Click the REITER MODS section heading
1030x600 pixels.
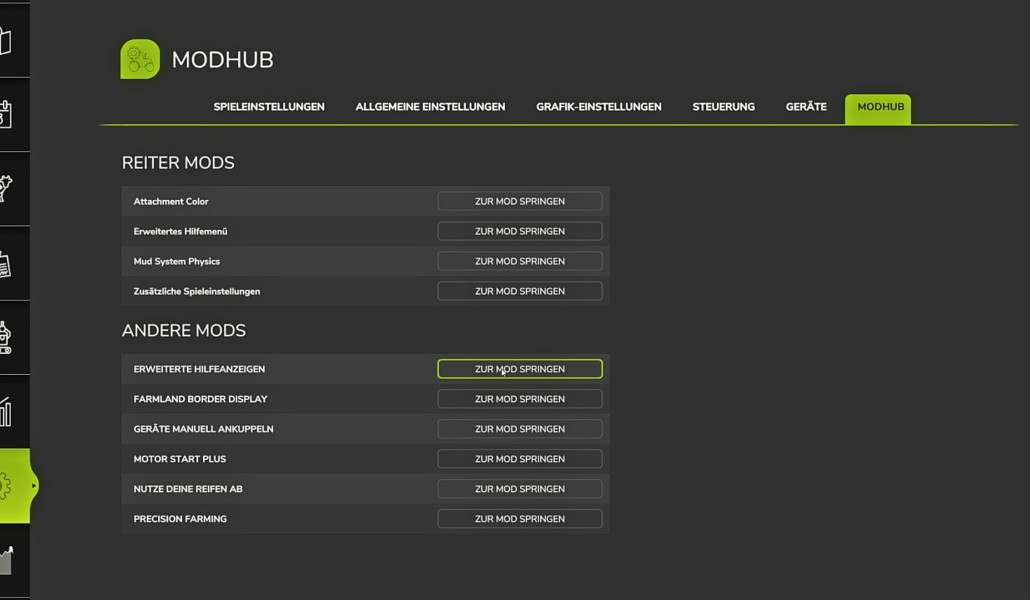178,163
